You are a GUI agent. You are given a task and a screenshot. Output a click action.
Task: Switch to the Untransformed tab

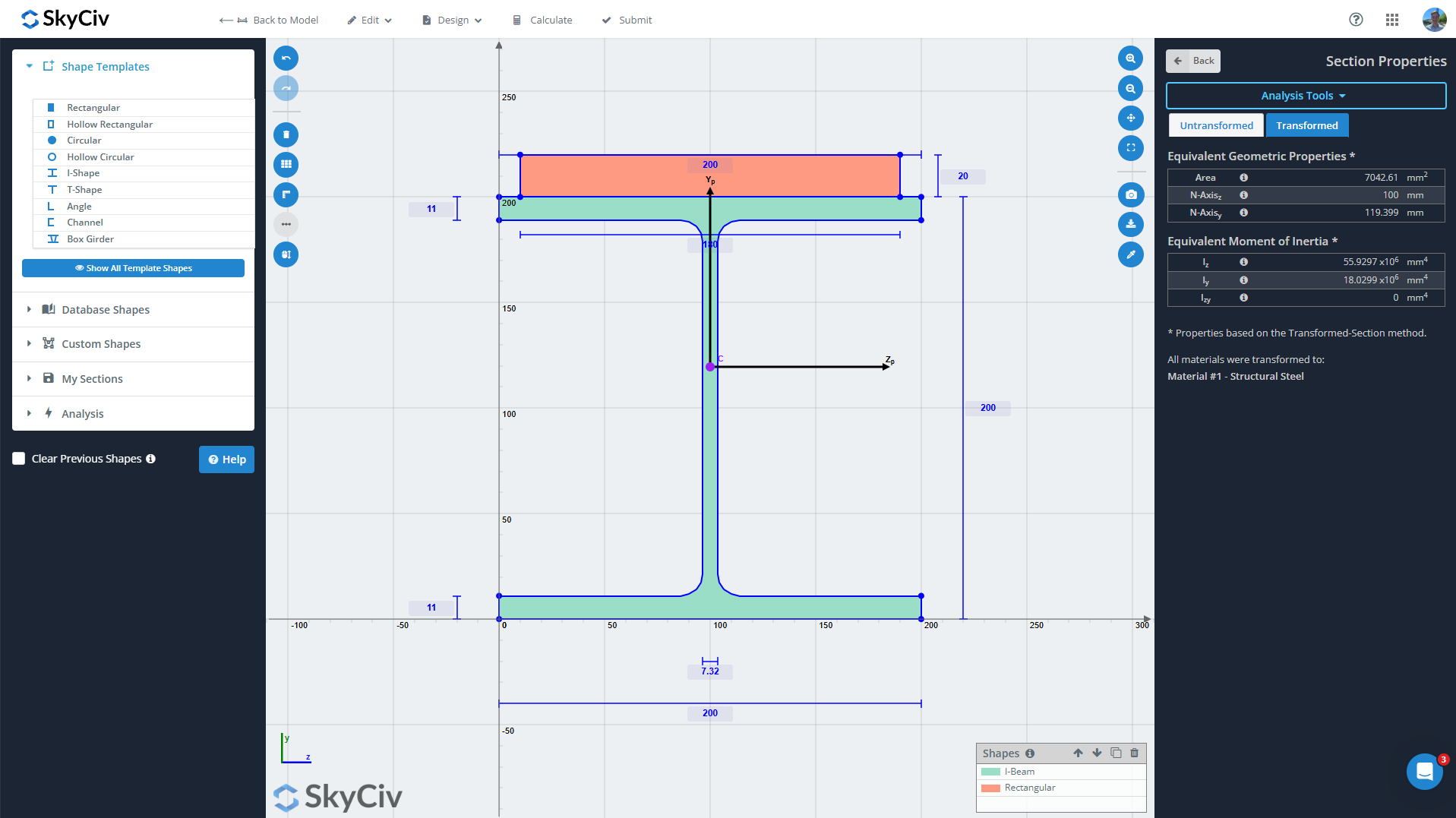click(1216, 125)
